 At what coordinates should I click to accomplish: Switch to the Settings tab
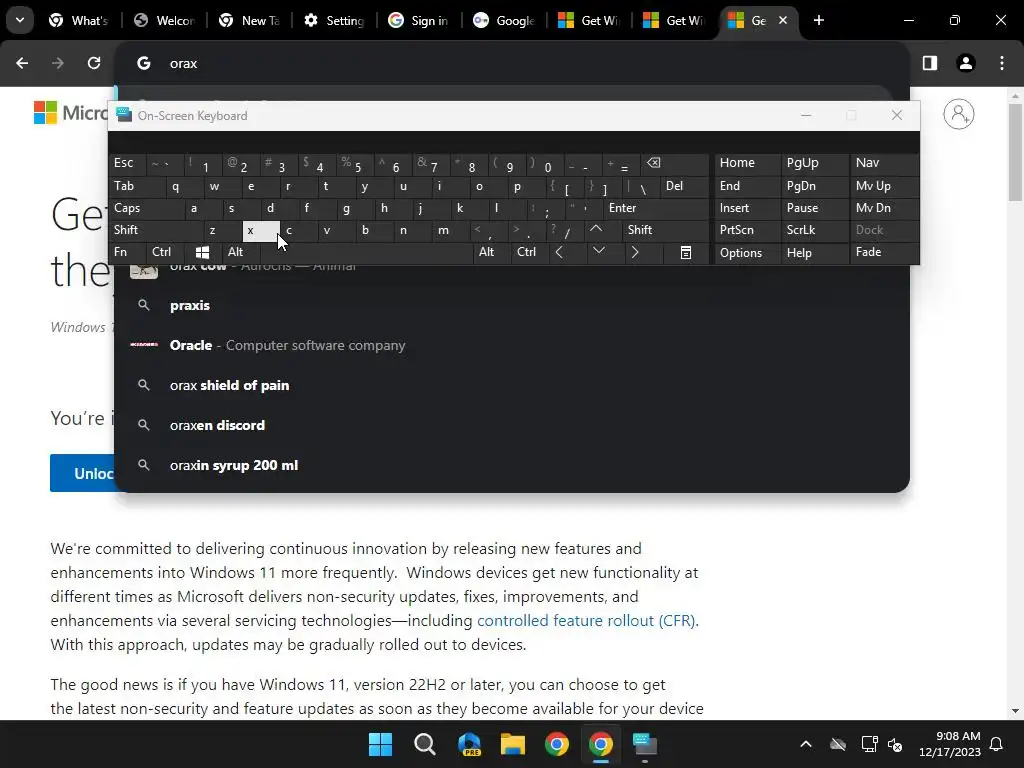coord(334,20)
